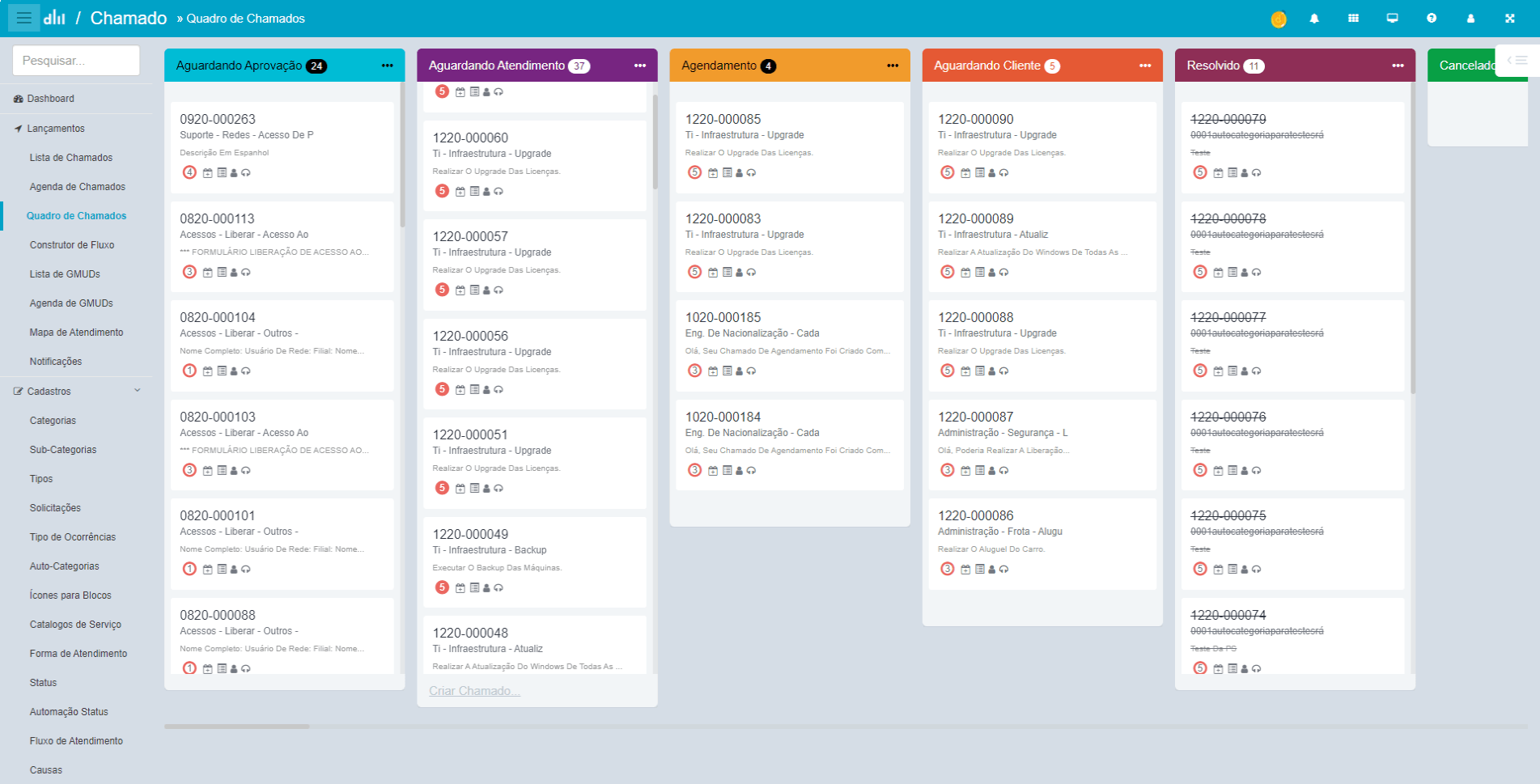This screenshot has height=784, width=1540.
Task: Open Agendamento column three-dot menu
Action: [893, 66]
